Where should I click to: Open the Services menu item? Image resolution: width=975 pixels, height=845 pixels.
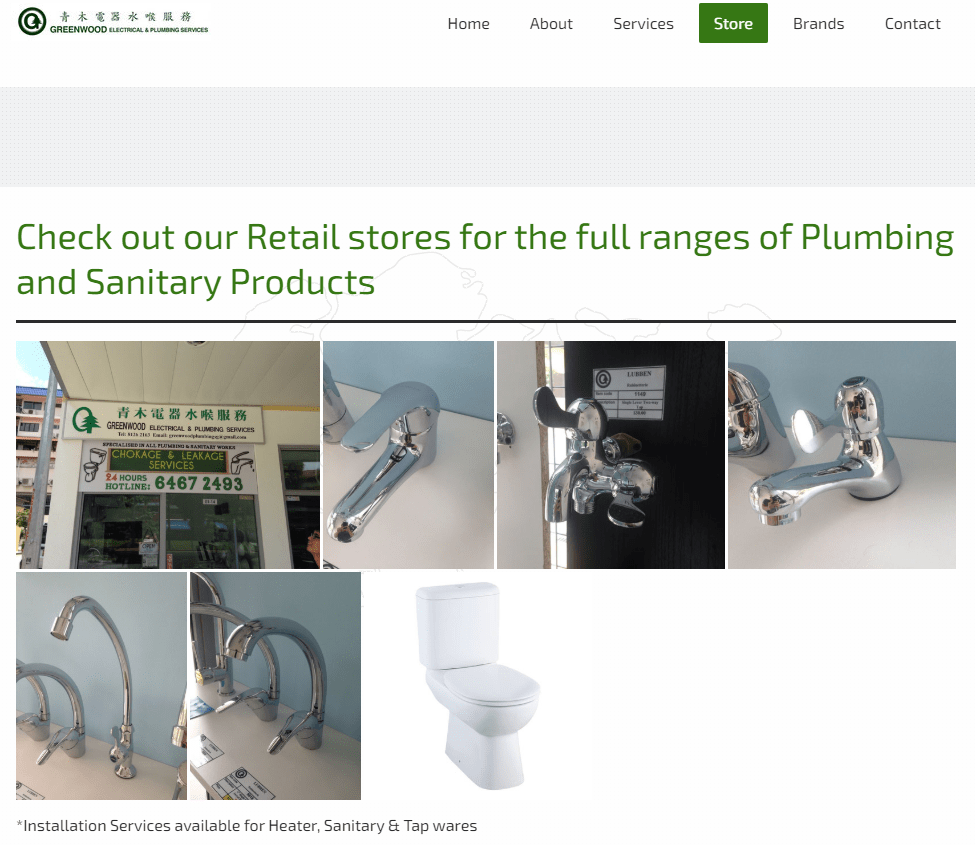(643, 24)
